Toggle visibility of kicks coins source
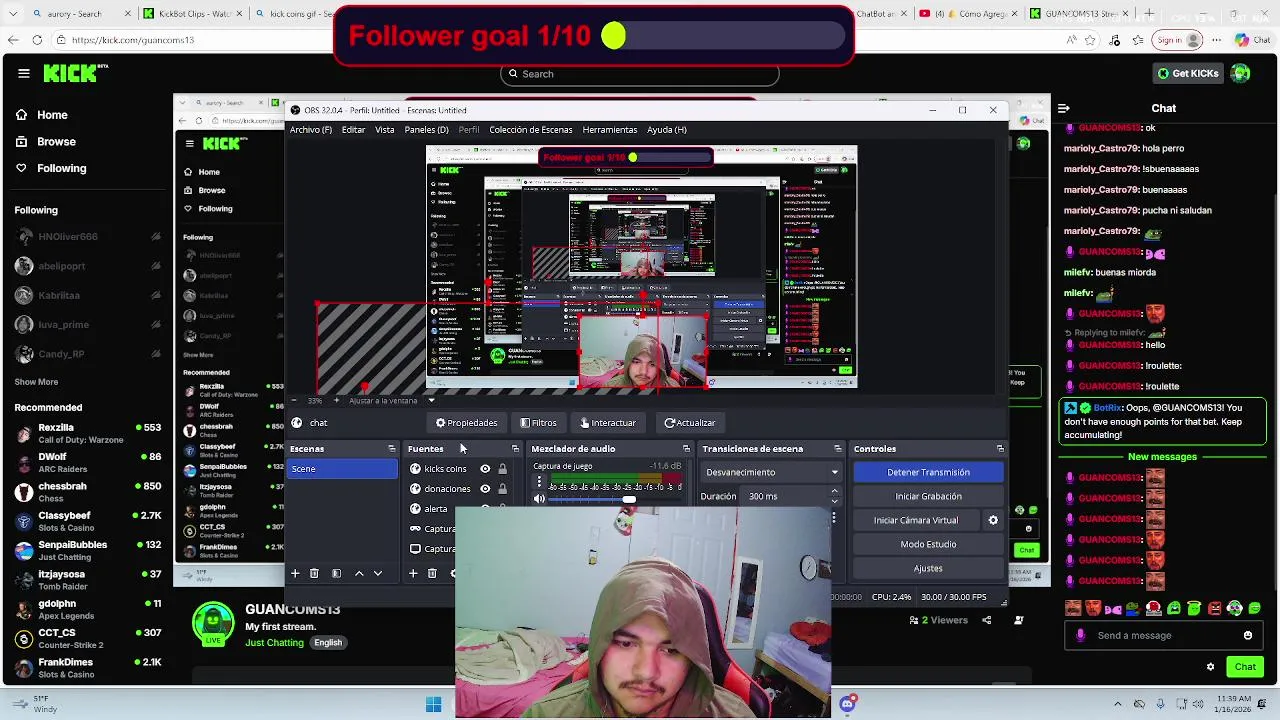1280x720 pixels. point(485,469)
